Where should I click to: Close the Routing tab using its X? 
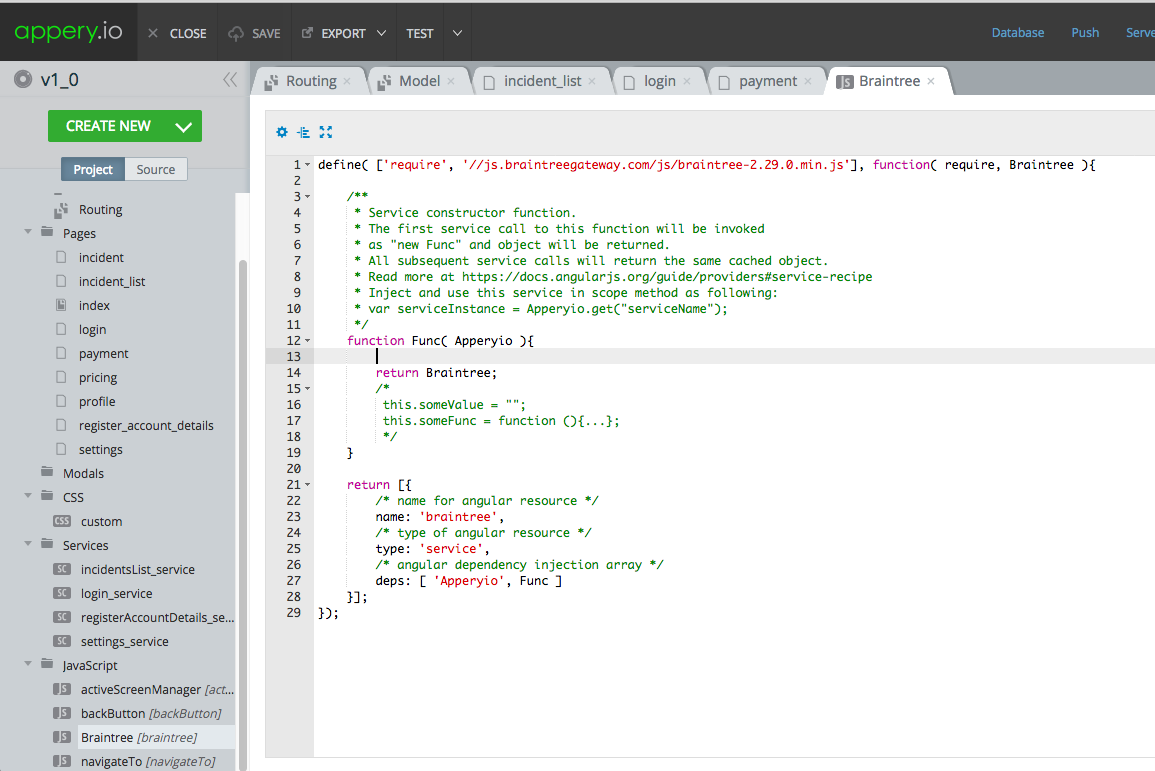tap(347, 81)
